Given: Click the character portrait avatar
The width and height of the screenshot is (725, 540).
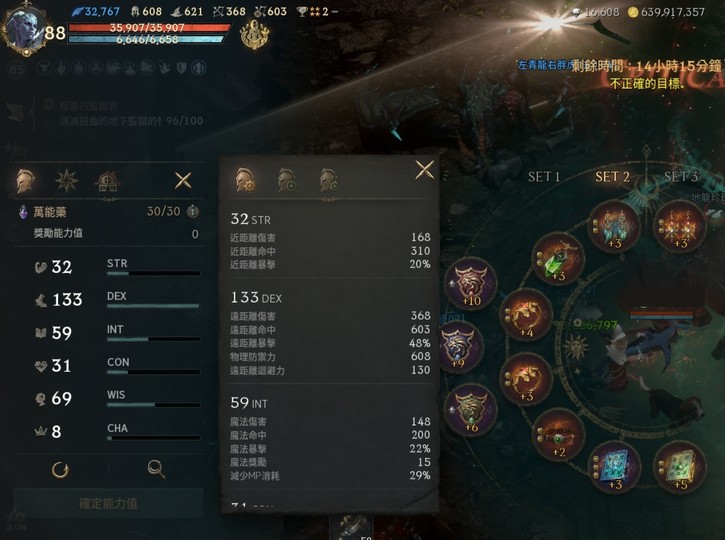Looking at the screenshot, I should click(x=24, y=31).
